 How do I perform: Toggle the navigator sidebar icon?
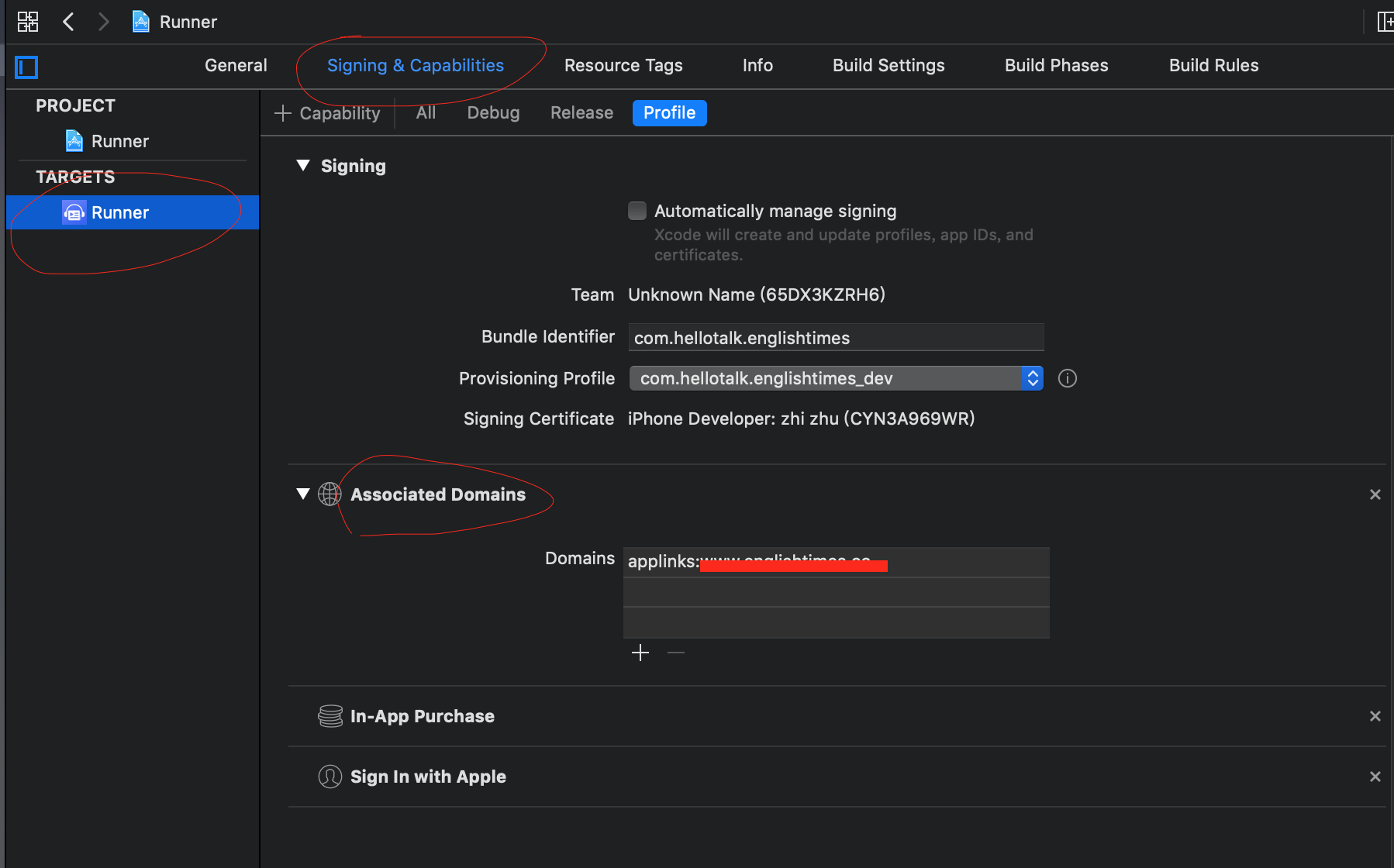click(26, 67)
